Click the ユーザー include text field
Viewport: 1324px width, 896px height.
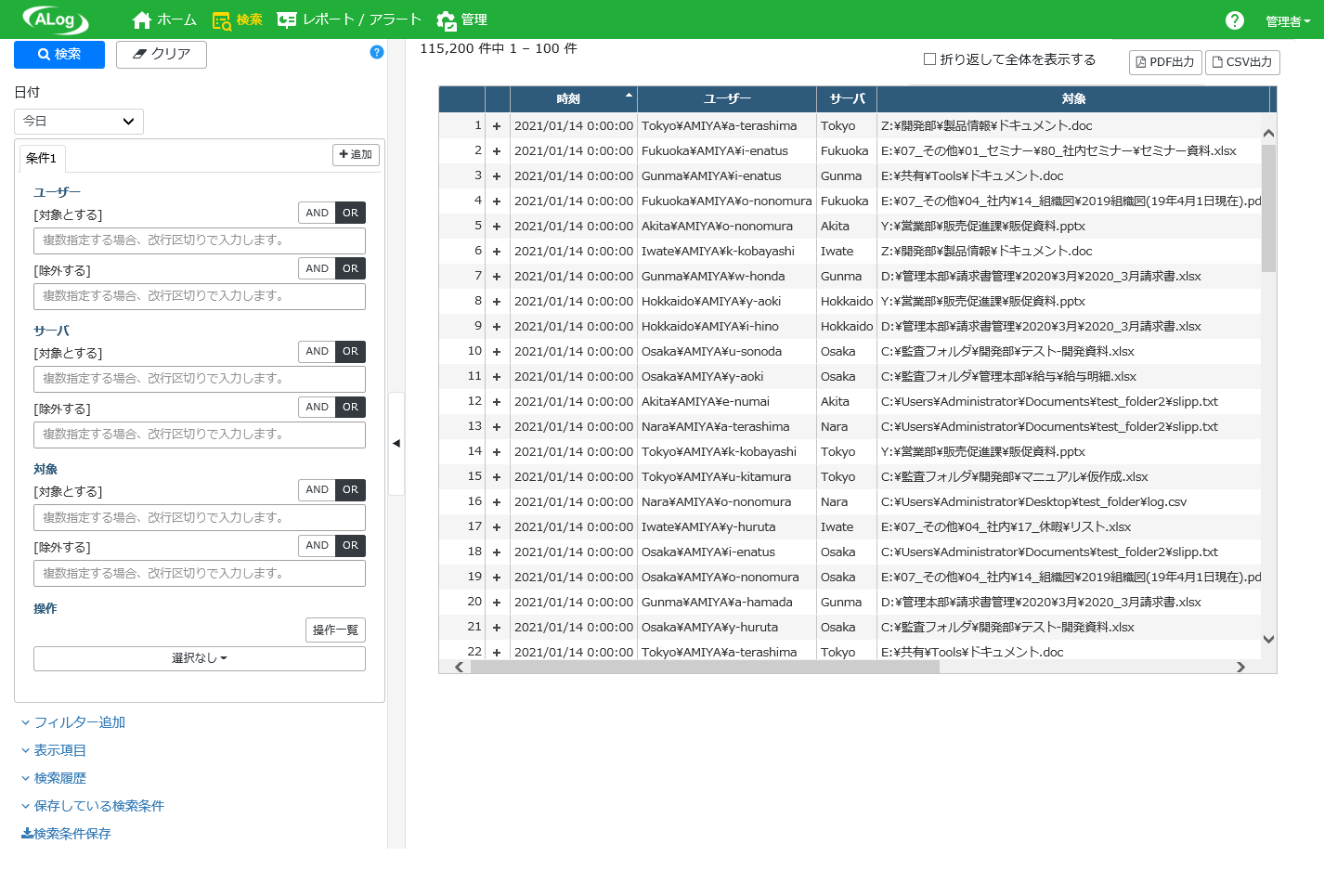point(200,240)
